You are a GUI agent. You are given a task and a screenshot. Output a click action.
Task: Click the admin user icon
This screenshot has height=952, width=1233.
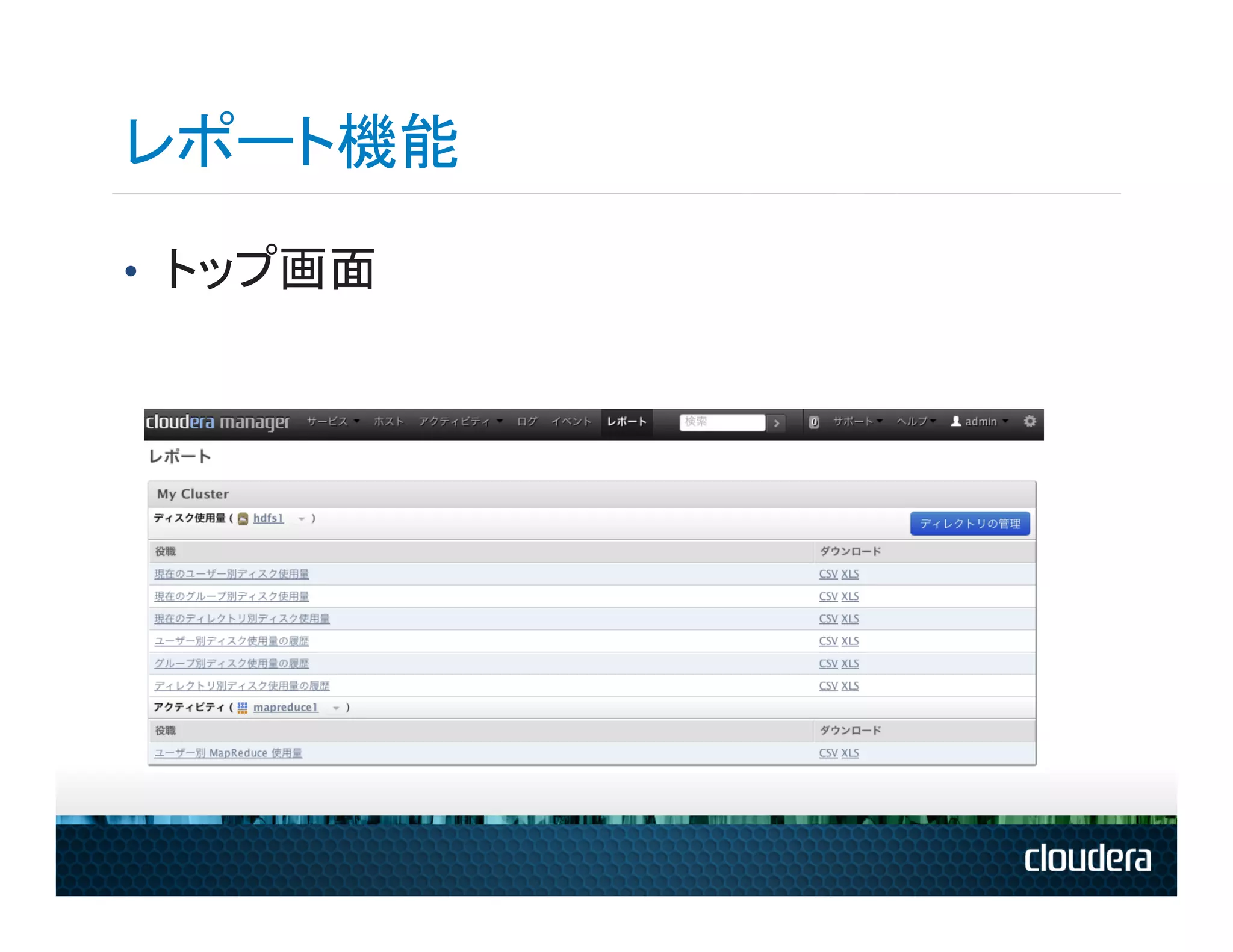[x=955, y=421]
